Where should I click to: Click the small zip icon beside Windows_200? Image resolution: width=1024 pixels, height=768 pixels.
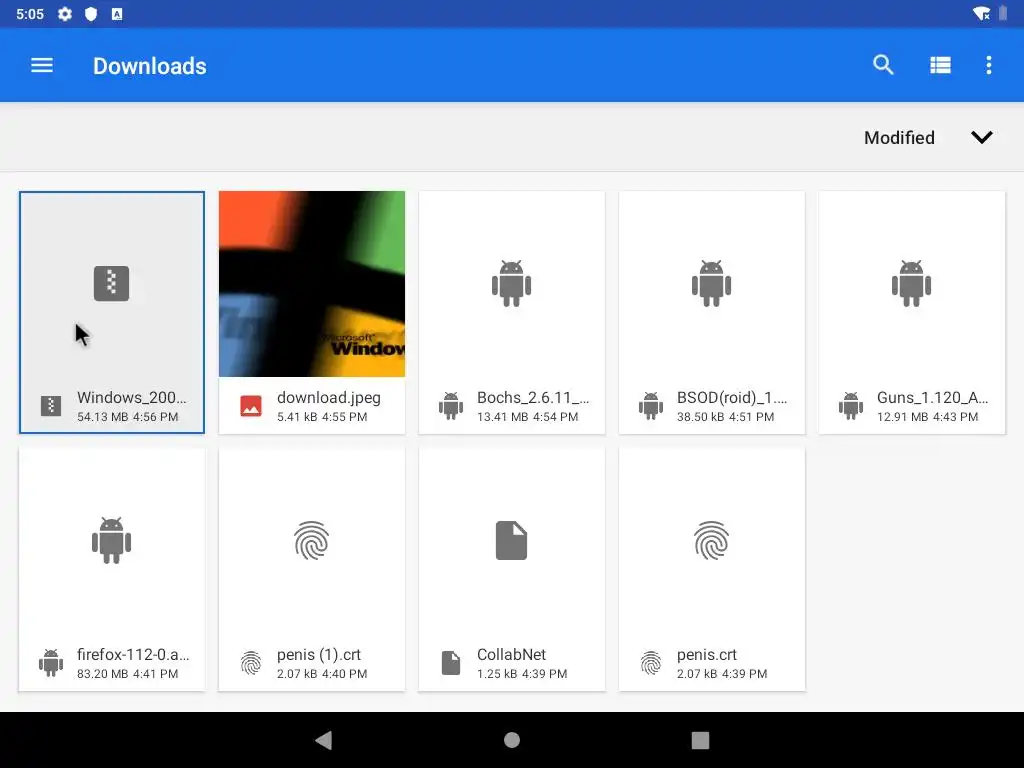point(51,406)
